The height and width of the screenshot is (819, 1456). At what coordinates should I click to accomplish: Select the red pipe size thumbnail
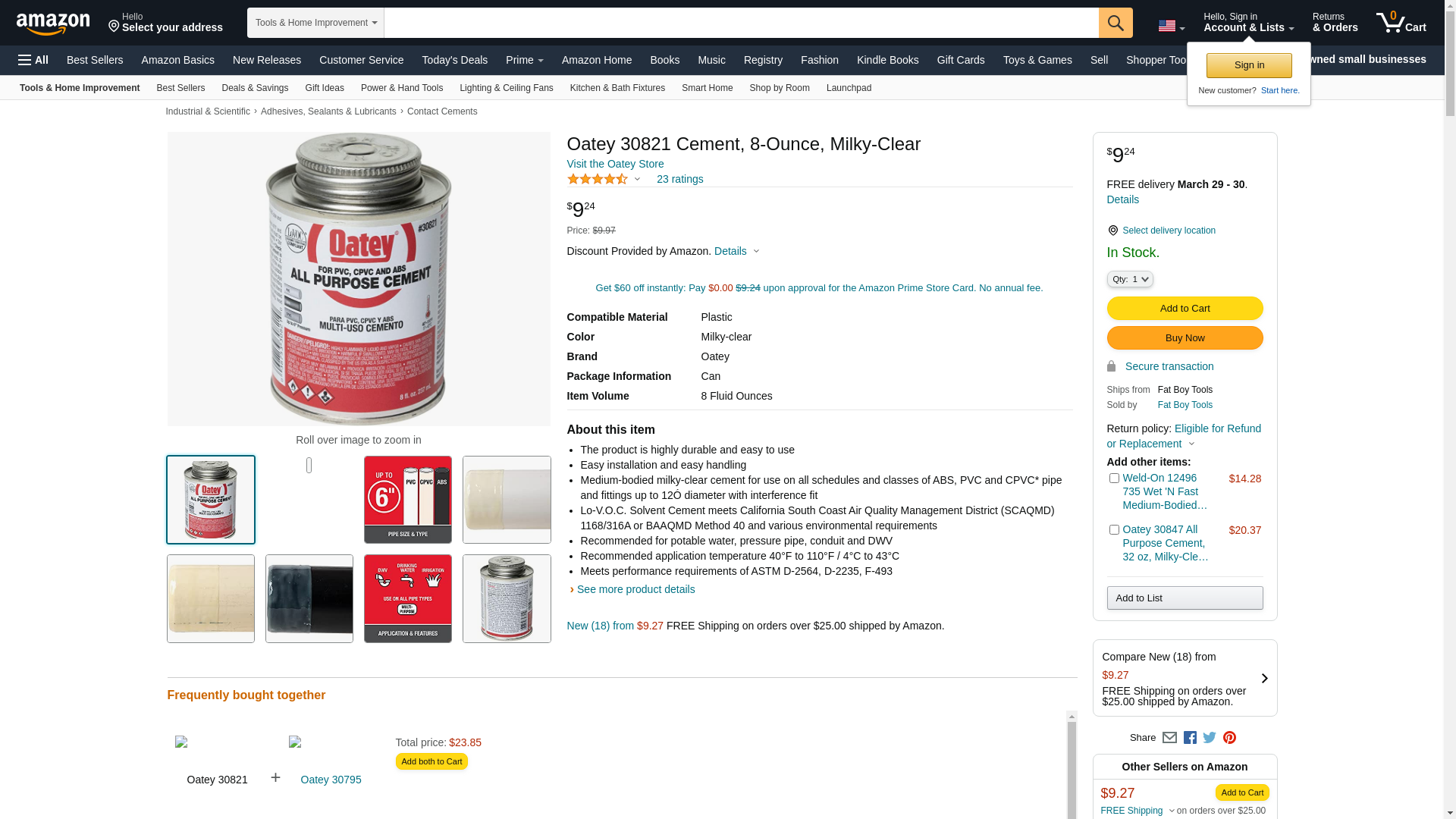tap(408, 500)
